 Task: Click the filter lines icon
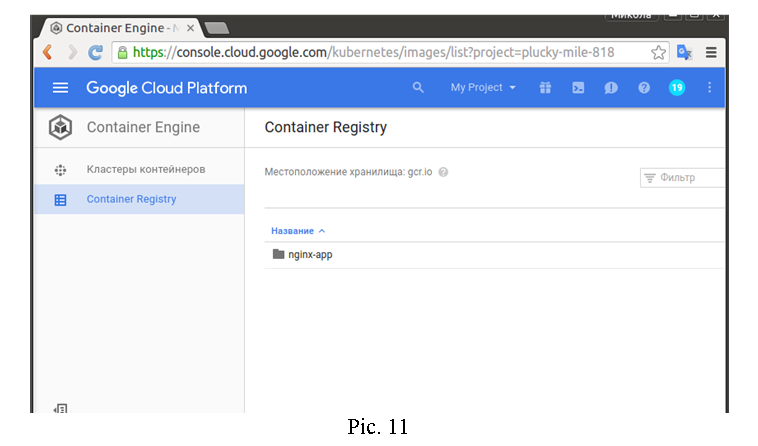coord(650,178)
